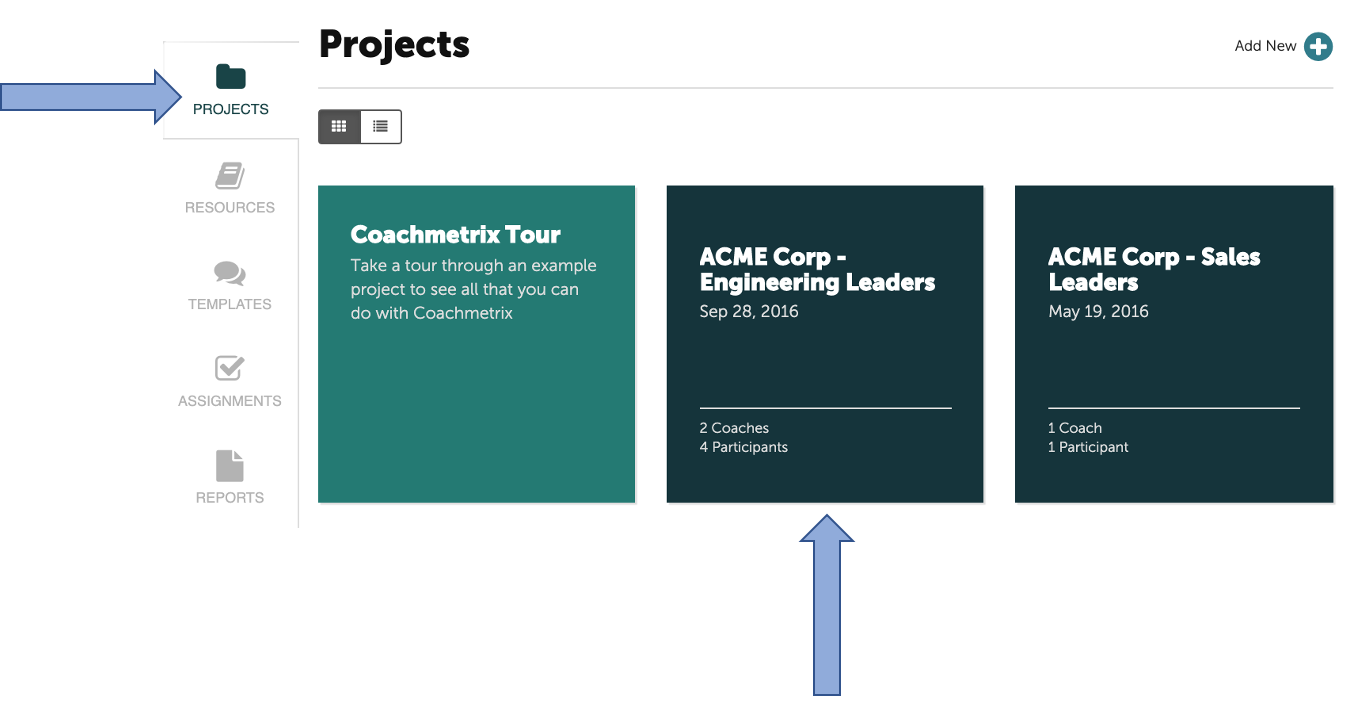
Task: Click the Coachmetrix Tour title
Action: coord(456,235)
